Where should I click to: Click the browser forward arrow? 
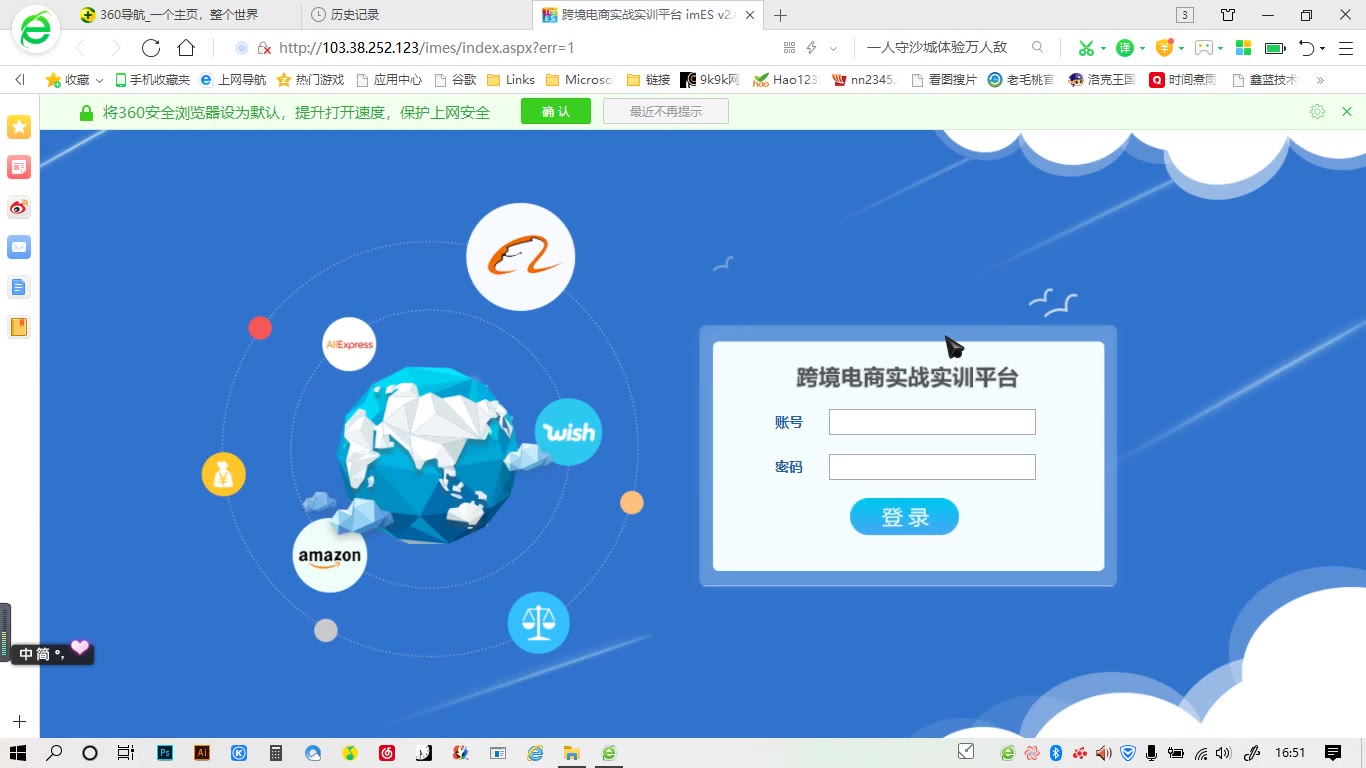(x=115, y=48)
